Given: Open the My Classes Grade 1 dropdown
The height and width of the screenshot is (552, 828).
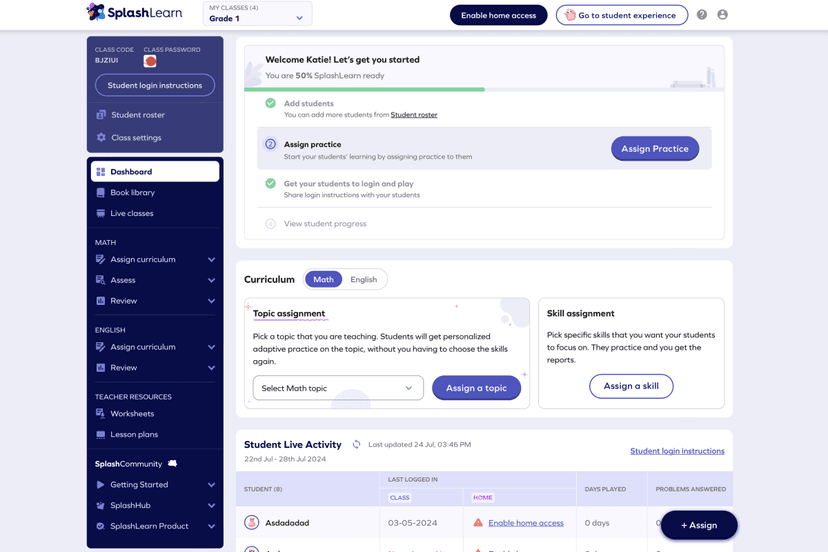Looking at the screenshot, I should coord(257,14).
